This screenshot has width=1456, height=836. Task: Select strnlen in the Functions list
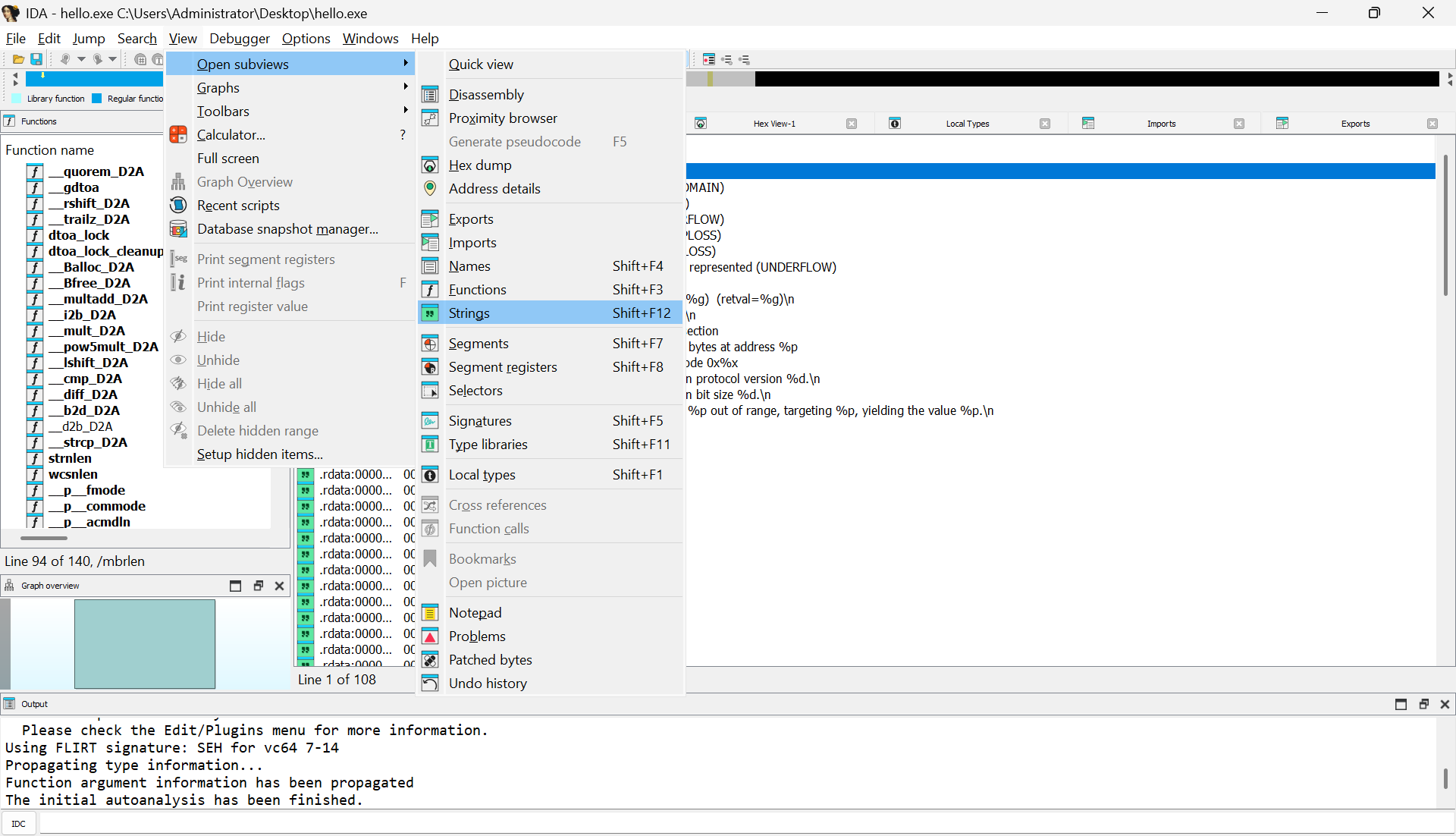tap(70, 458)
